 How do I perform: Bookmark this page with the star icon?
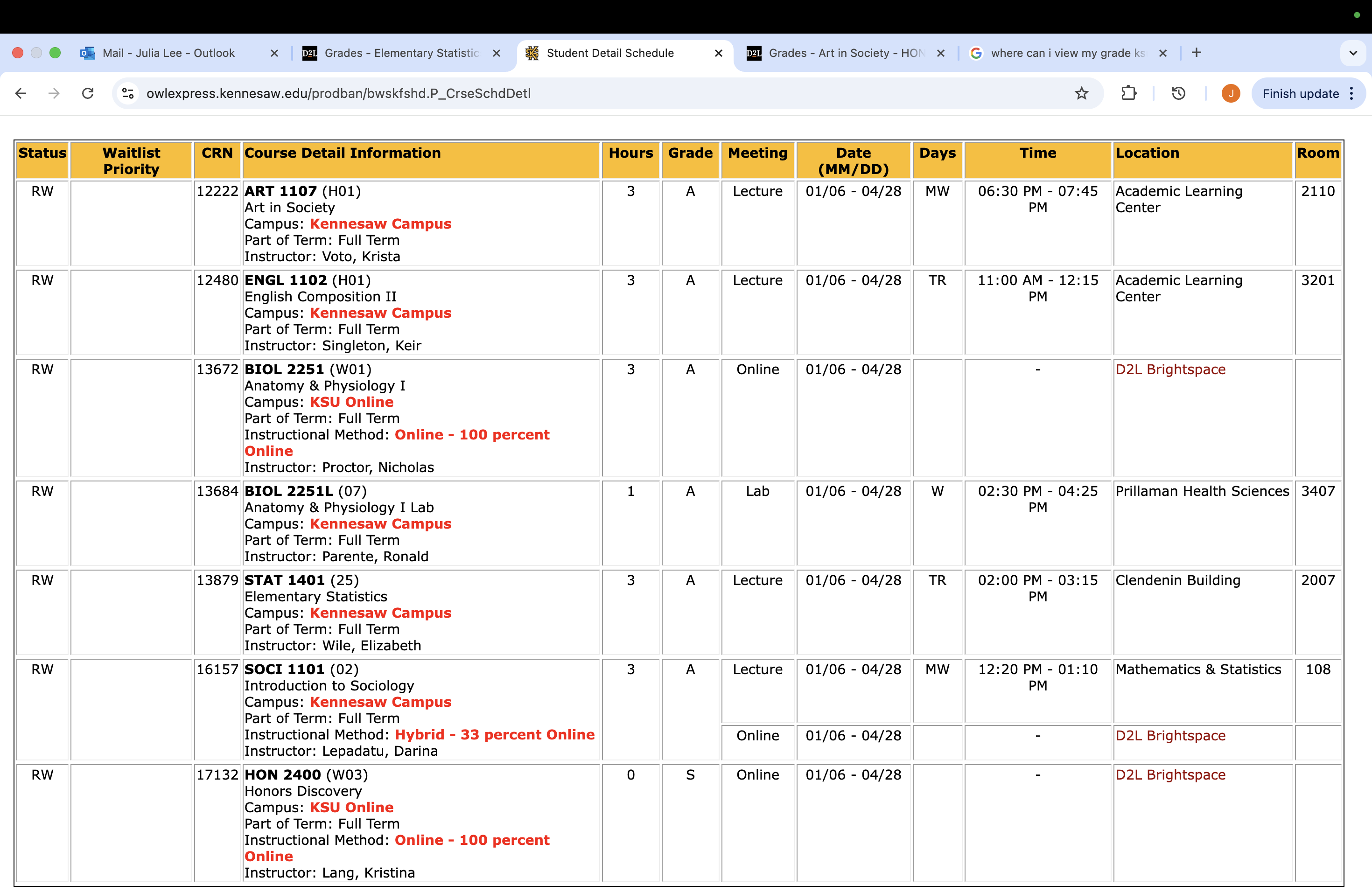click(x=1081, y=93)
